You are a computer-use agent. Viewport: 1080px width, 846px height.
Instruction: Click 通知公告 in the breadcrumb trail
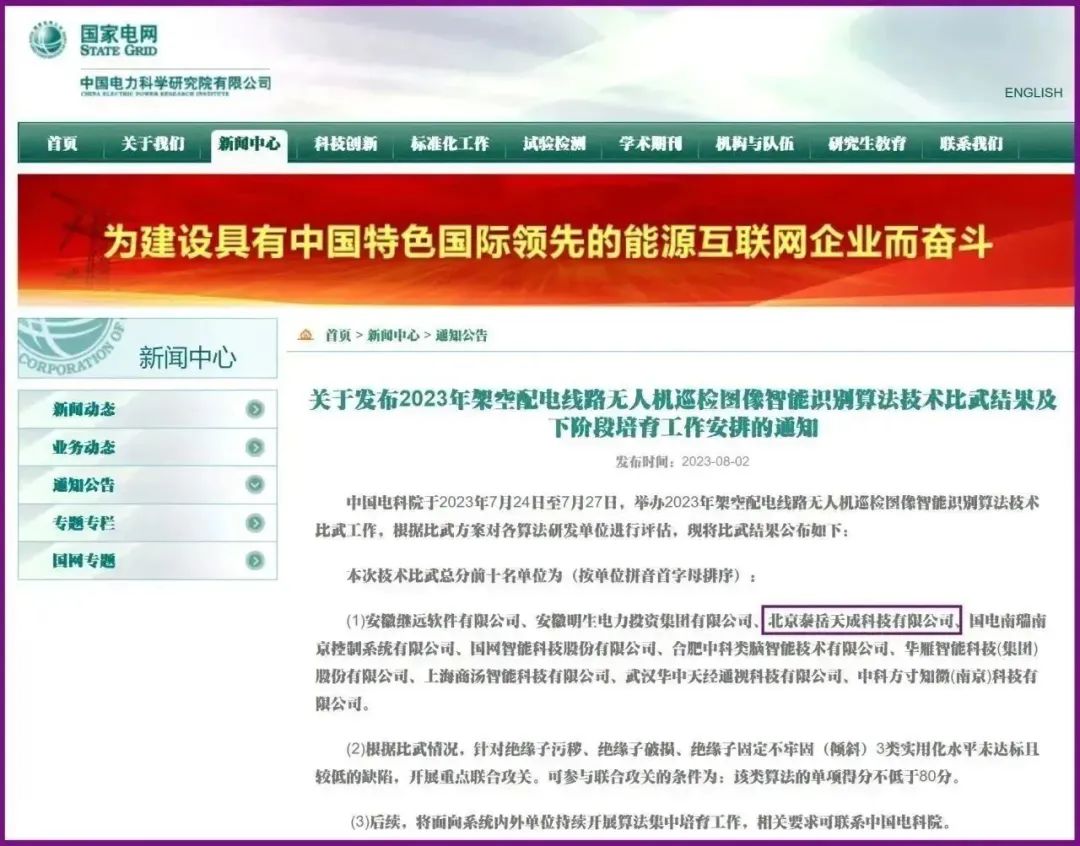point(461,336)
